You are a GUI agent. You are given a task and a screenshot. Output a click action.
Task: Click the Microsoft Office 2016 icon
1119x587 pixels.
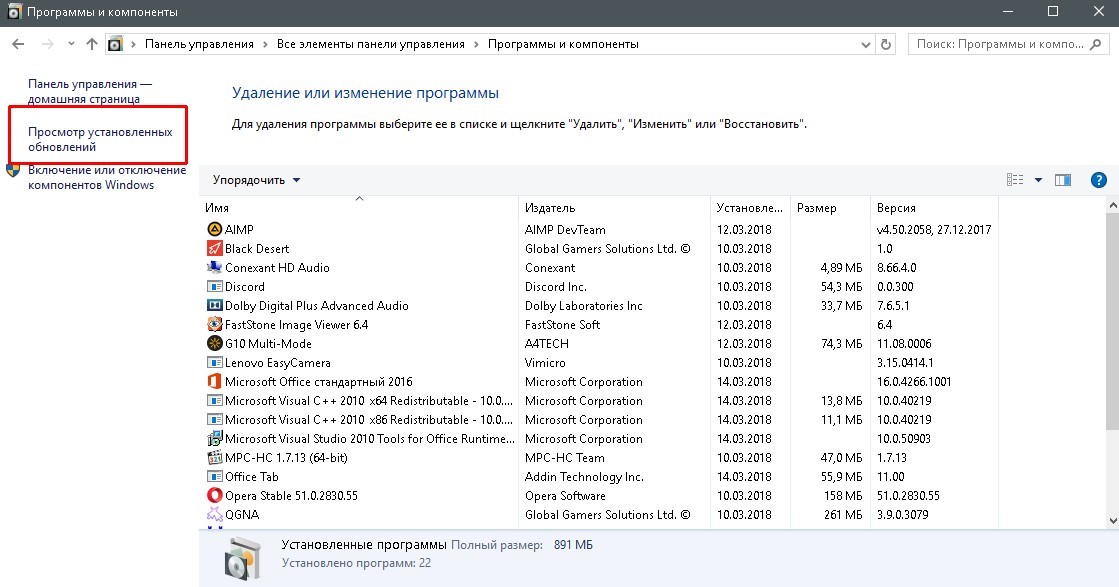coord(214,382)
